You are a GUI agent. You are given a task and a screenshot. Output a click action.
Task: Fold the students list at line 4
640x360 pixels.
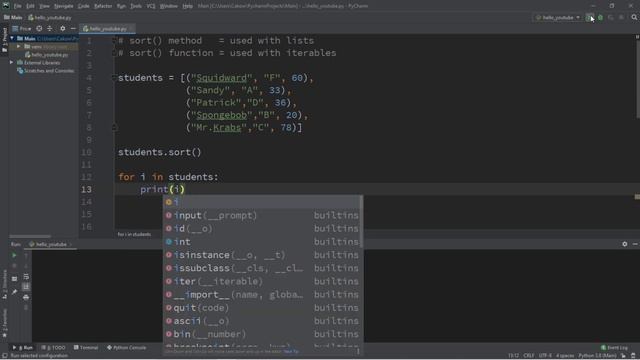point(114,78)
